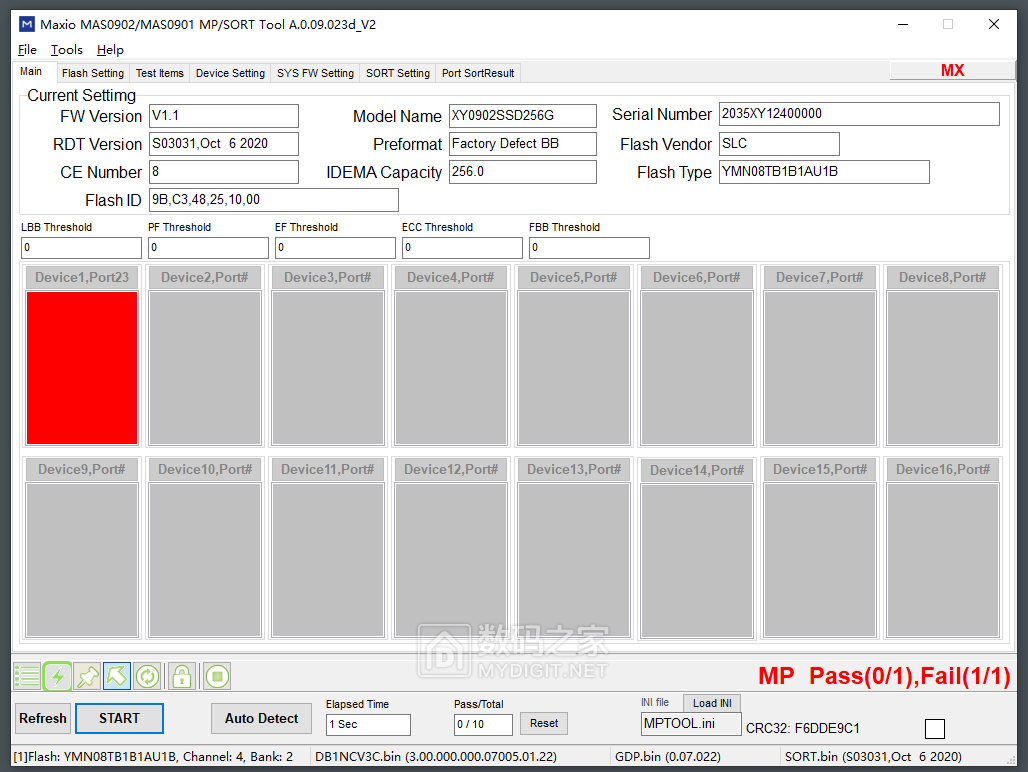Click the Pass/Total value field
Image resolution: width=1028 pixels, height=772 pixels.
pos(483,724)
